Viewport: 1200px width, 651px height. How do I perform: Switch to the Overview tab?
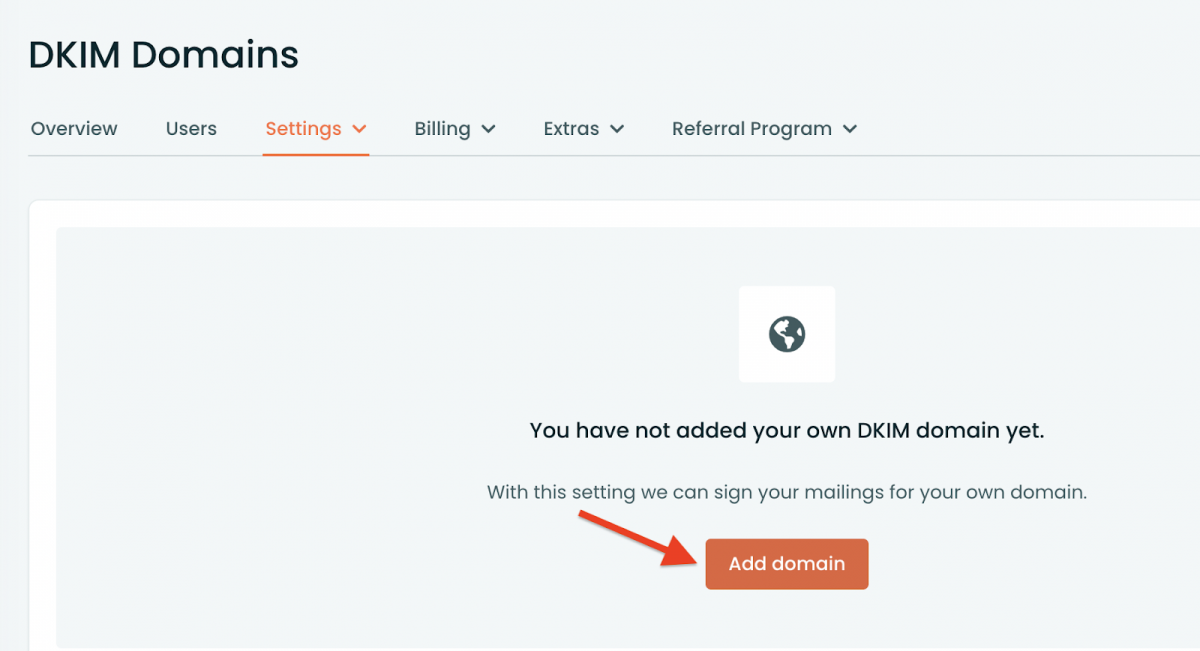pos(73,128)
